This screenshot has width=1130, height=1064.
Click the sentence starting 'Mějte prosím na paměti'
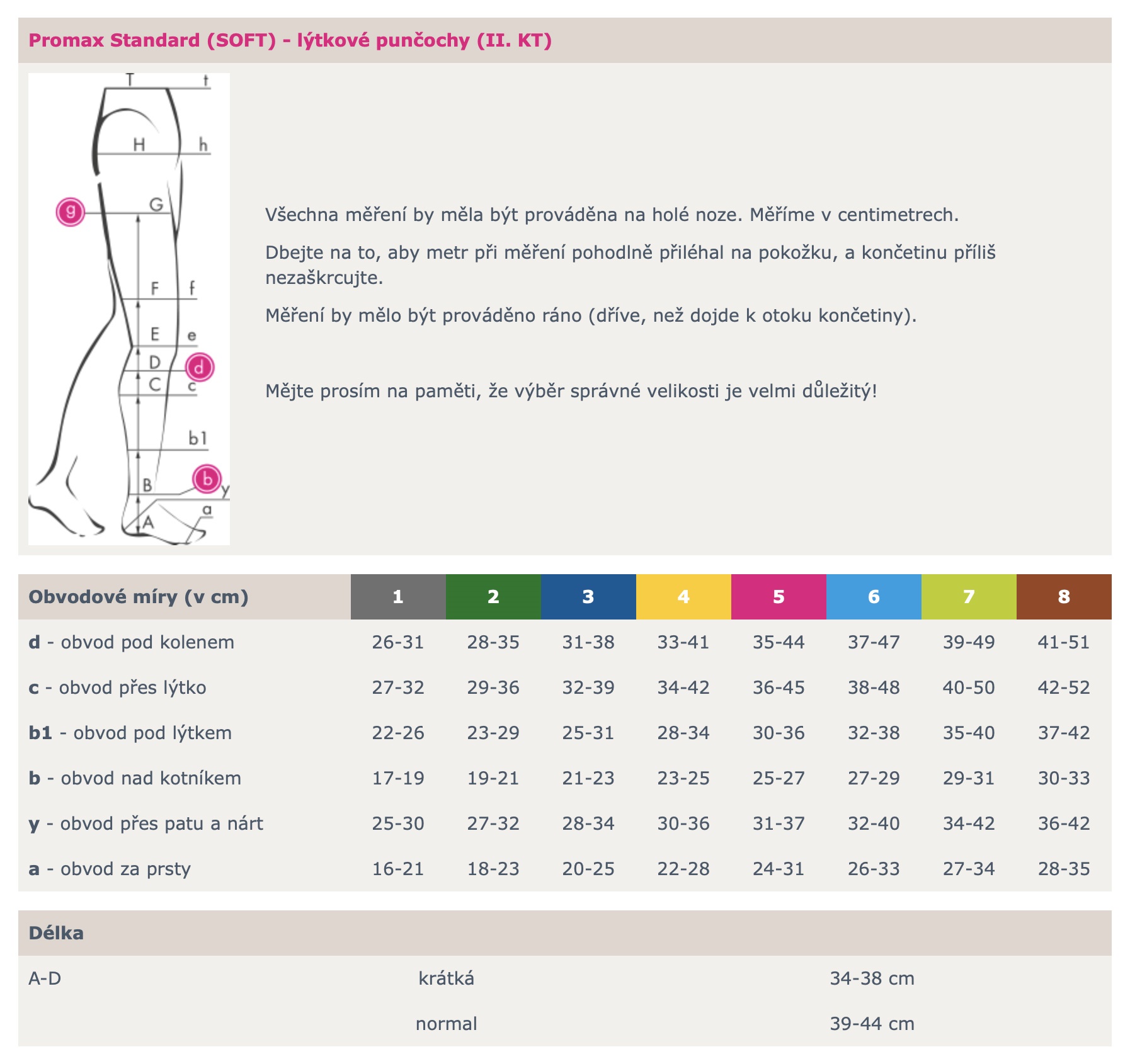[x=571, y=391]
